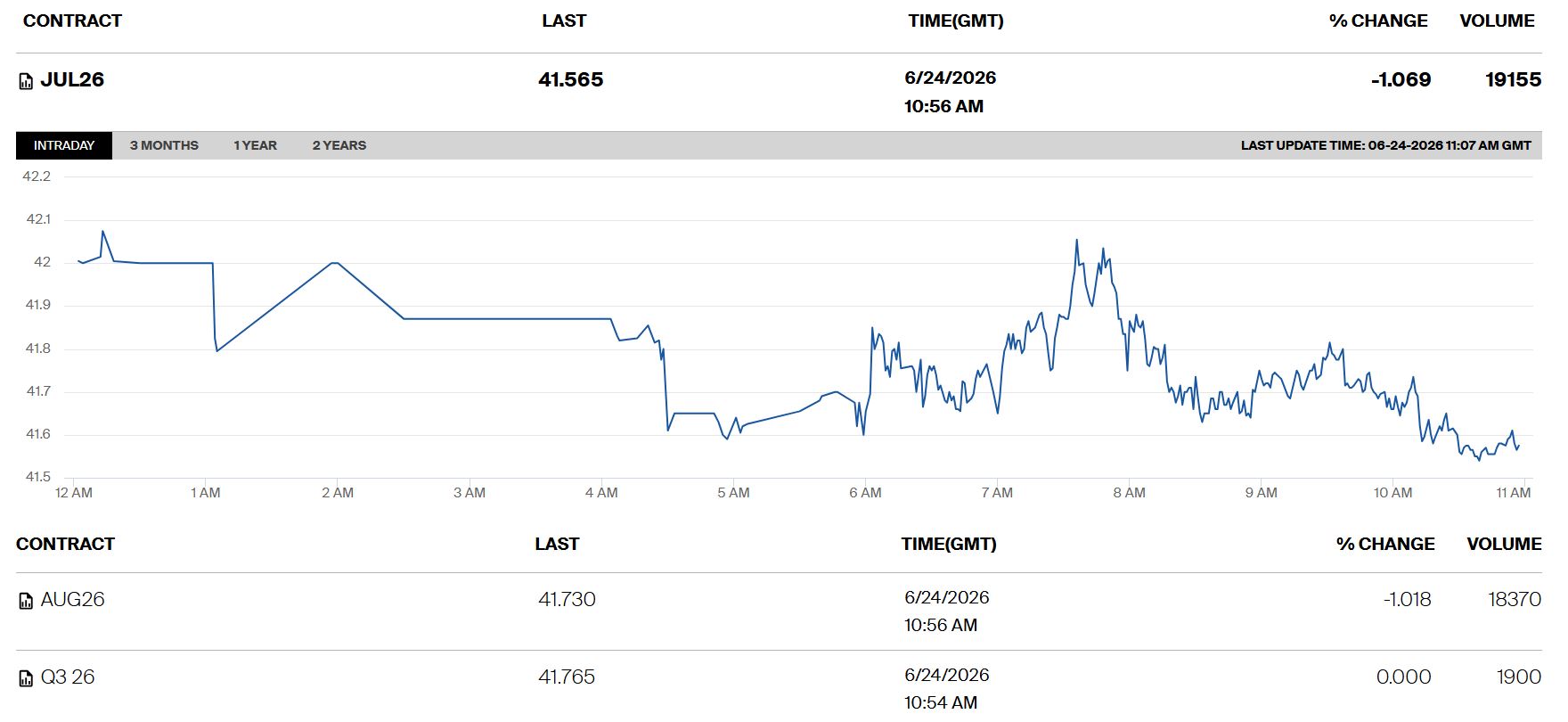The image size is (1568, 722).
Task: Click the top VOLUME column header
Action: click(x=1497, y=21)
